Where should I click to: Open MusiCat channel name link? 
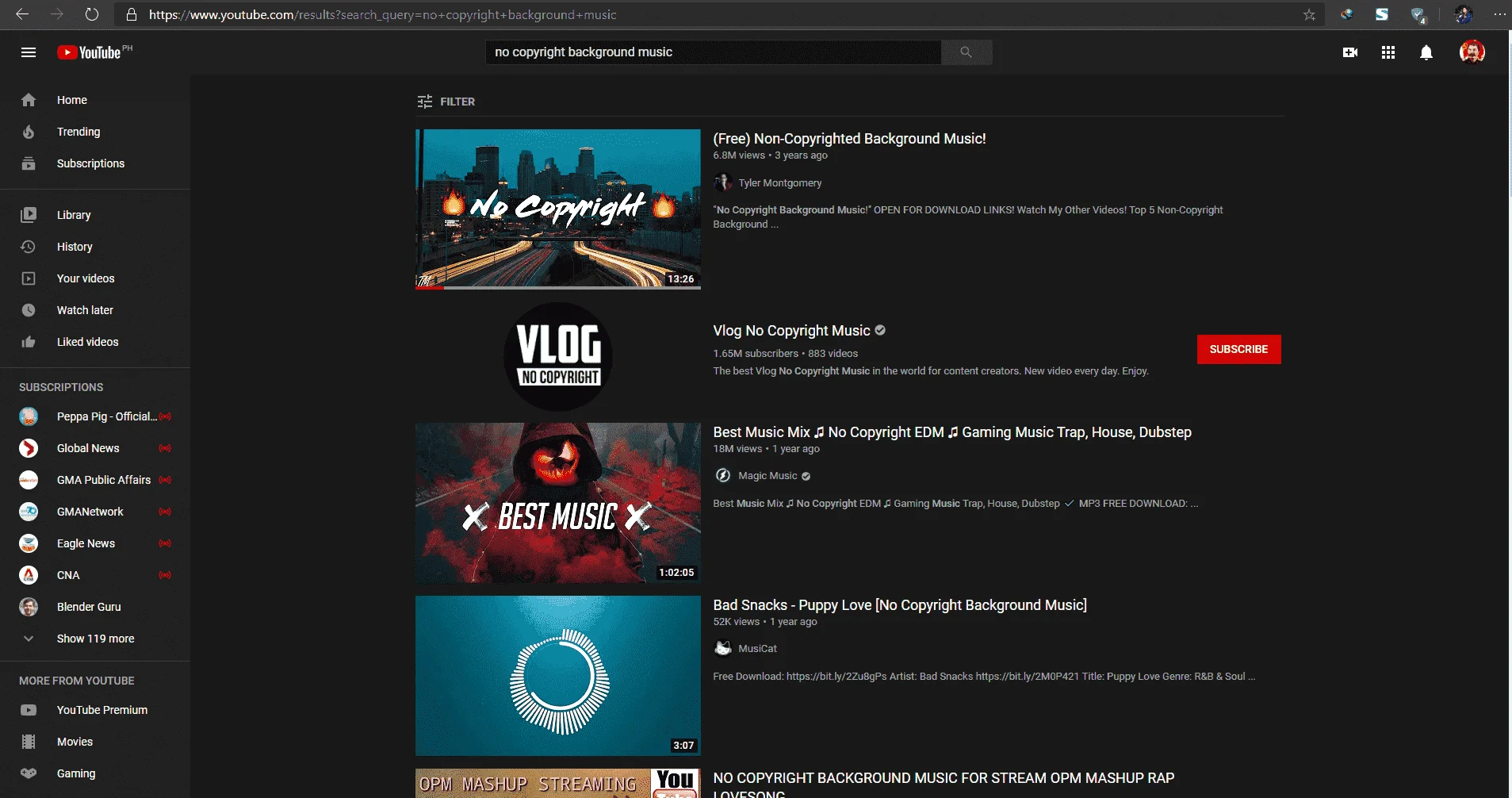757,649
